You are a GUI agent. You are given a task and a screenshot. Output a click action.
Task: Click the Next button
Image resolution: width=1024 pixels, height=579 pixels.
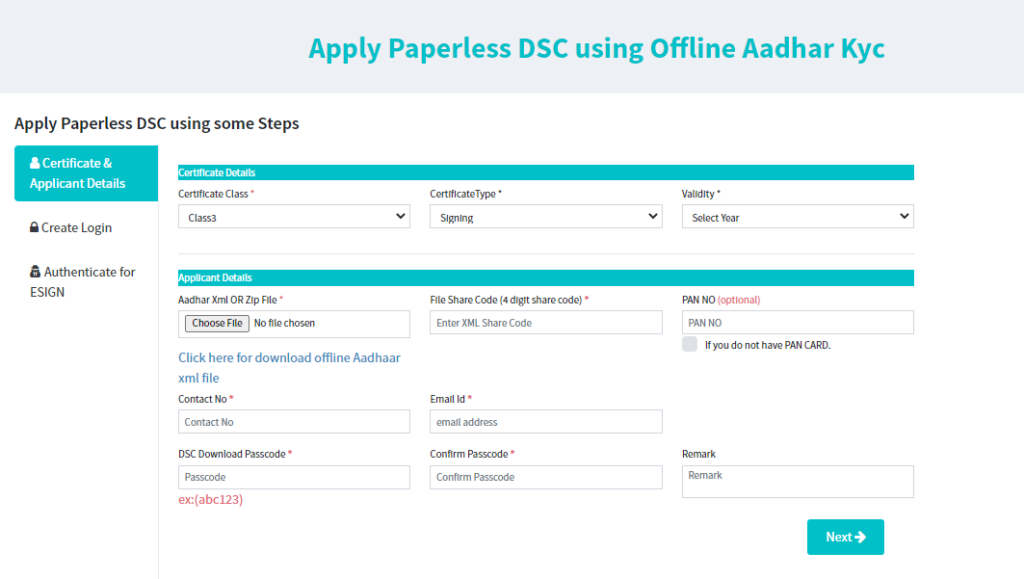[845, 537]
